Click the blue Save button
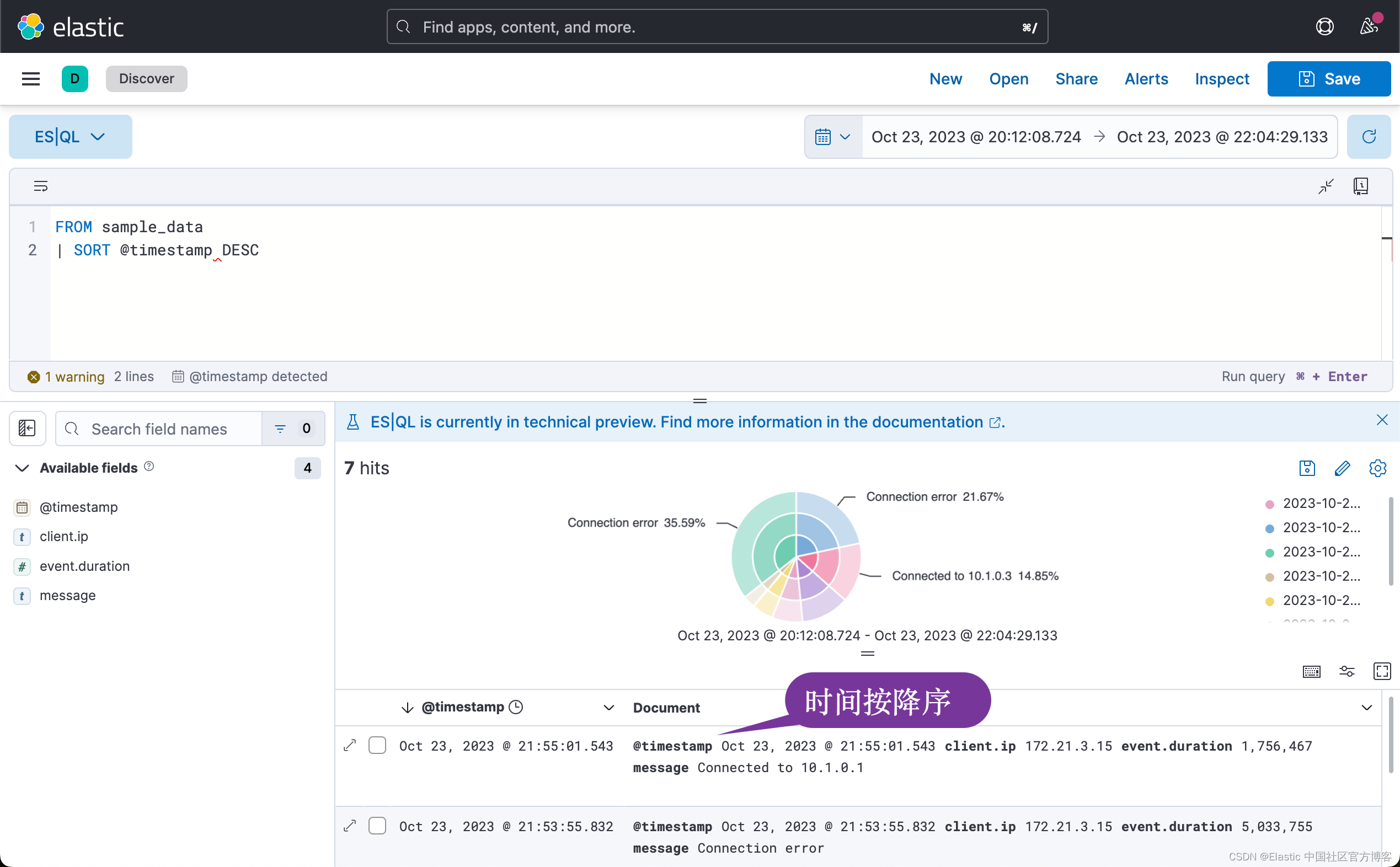The width and height of the screenshot is (1400, 867). (x=1328, y=78)
